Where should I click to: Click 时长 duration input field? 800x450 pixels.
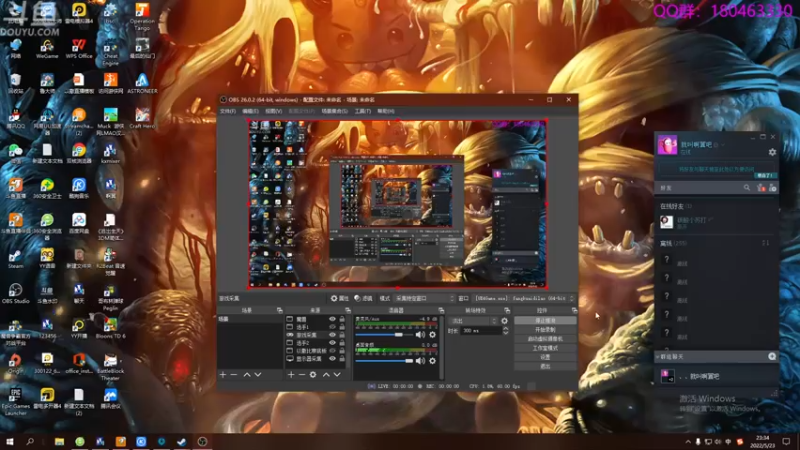[x=481, y=331]
